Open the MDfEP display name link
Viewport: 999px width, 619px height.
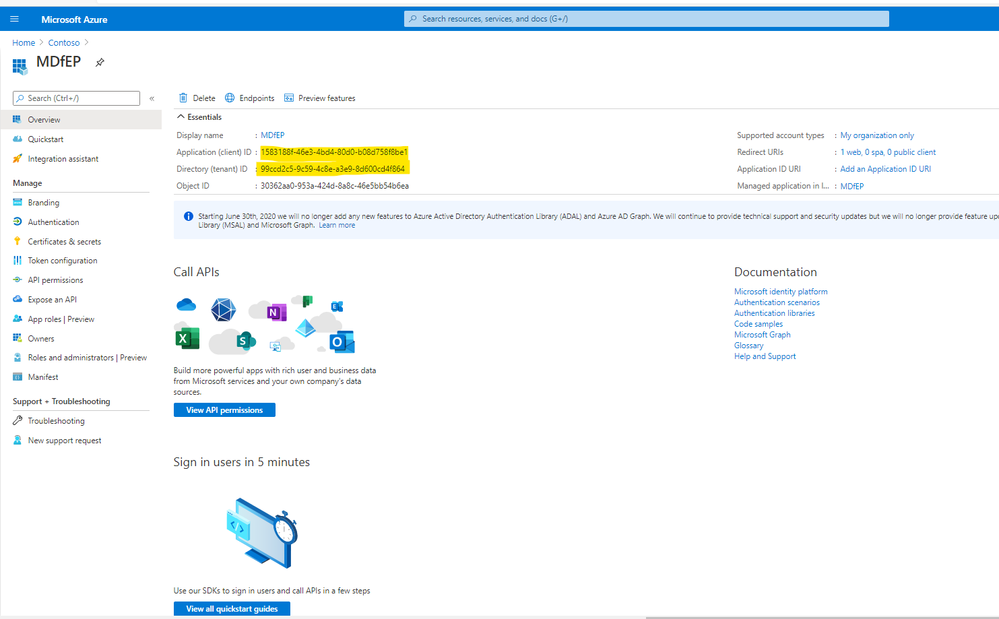(x=273, y=135)
